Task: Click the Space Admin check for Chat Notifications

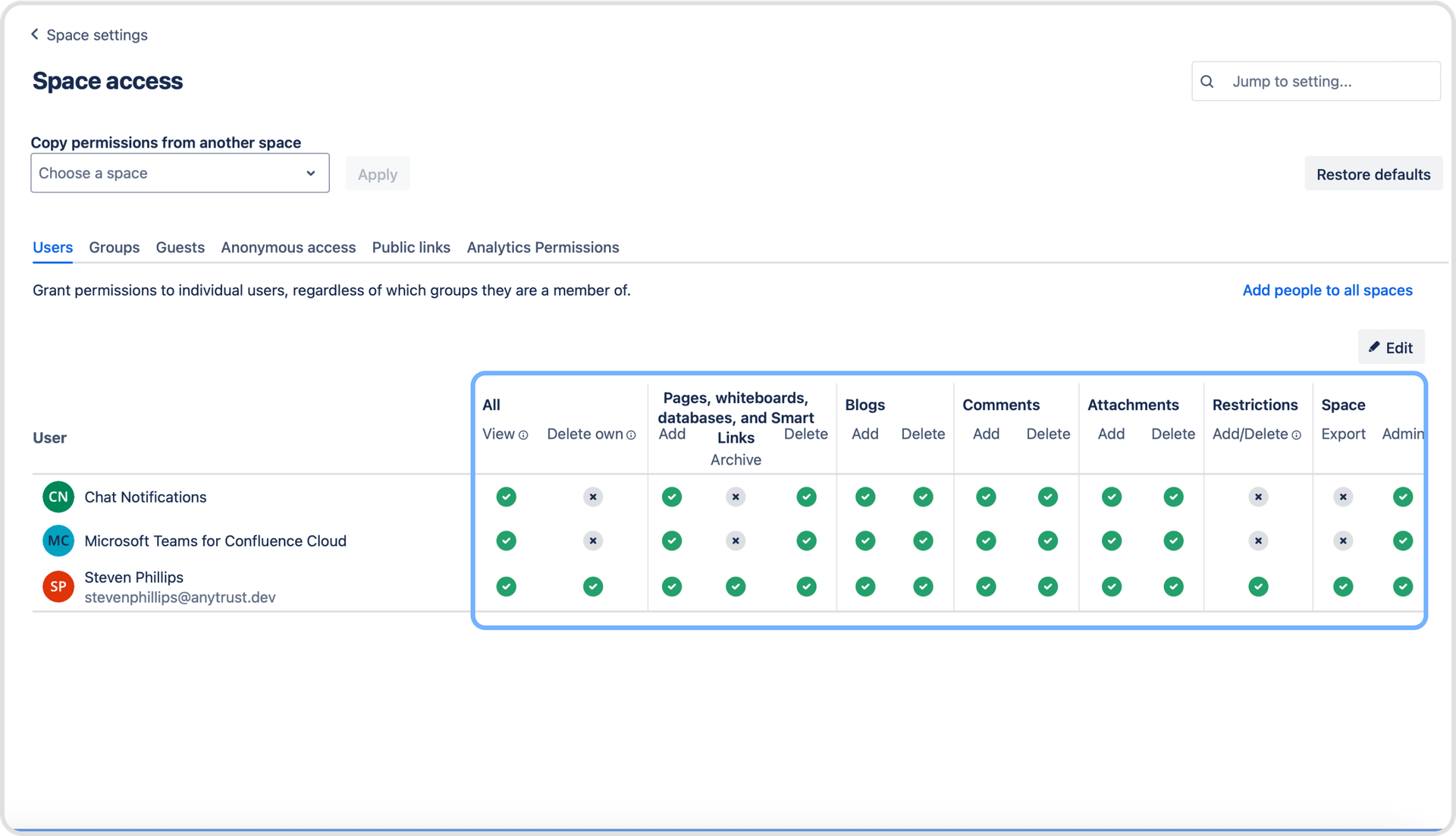Action: [1403, 497]
